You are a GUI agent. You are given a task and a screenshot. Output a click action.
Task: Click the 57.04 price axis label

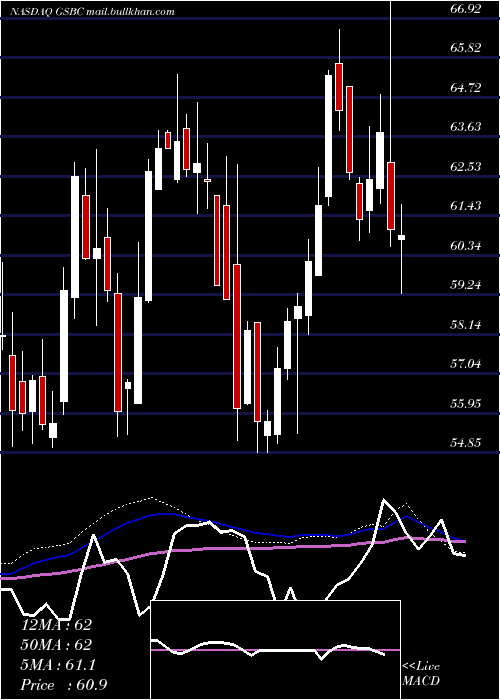pyautogui.click(x=466, y=364)
